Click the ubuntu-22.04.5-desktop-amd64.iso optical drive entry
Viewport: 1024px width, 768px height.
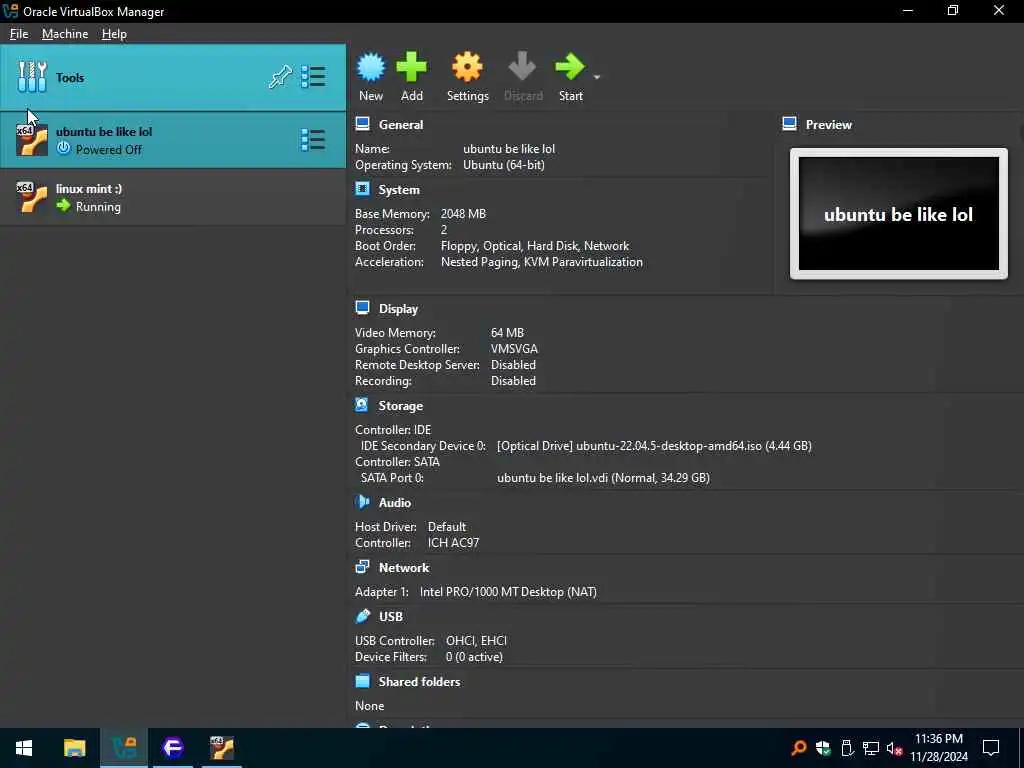click(654, 446)
